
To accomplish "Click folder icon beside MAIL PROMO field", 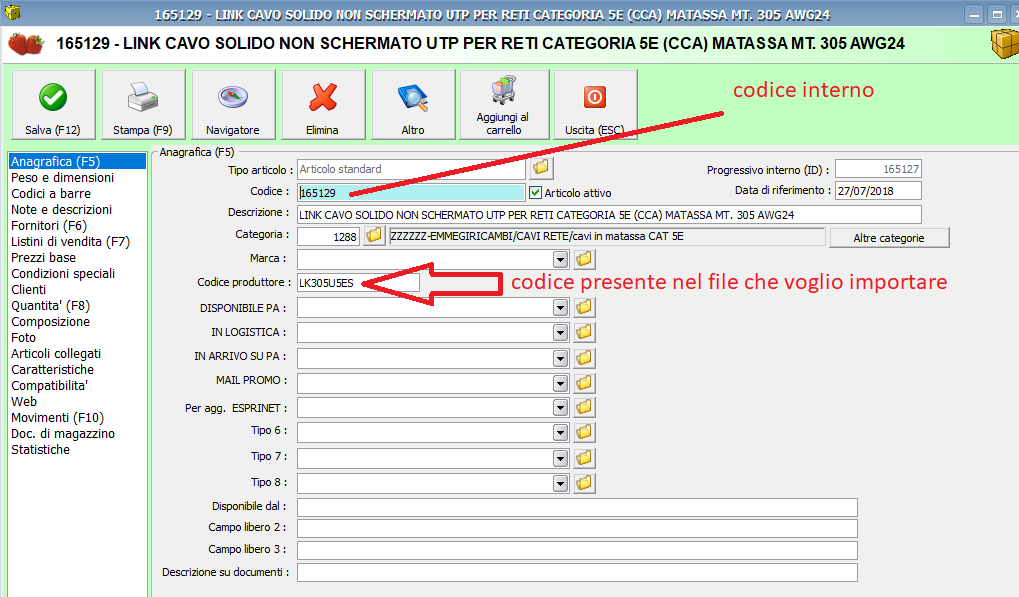I will coord(584,383).
